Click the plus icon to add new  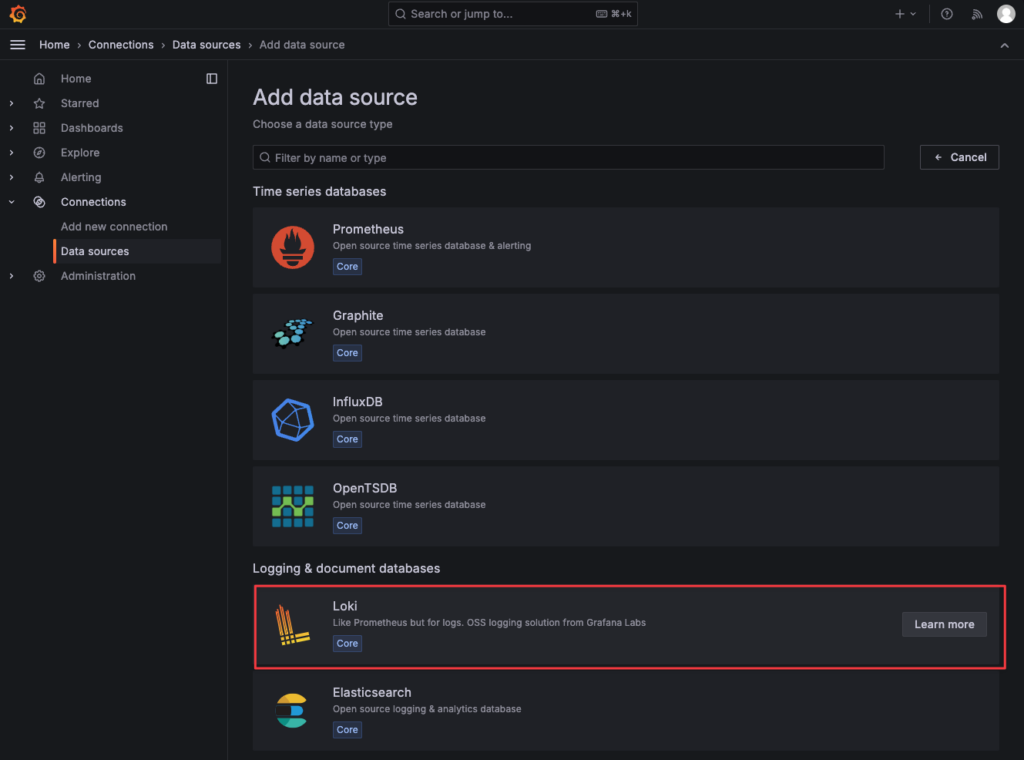point(899,14)
